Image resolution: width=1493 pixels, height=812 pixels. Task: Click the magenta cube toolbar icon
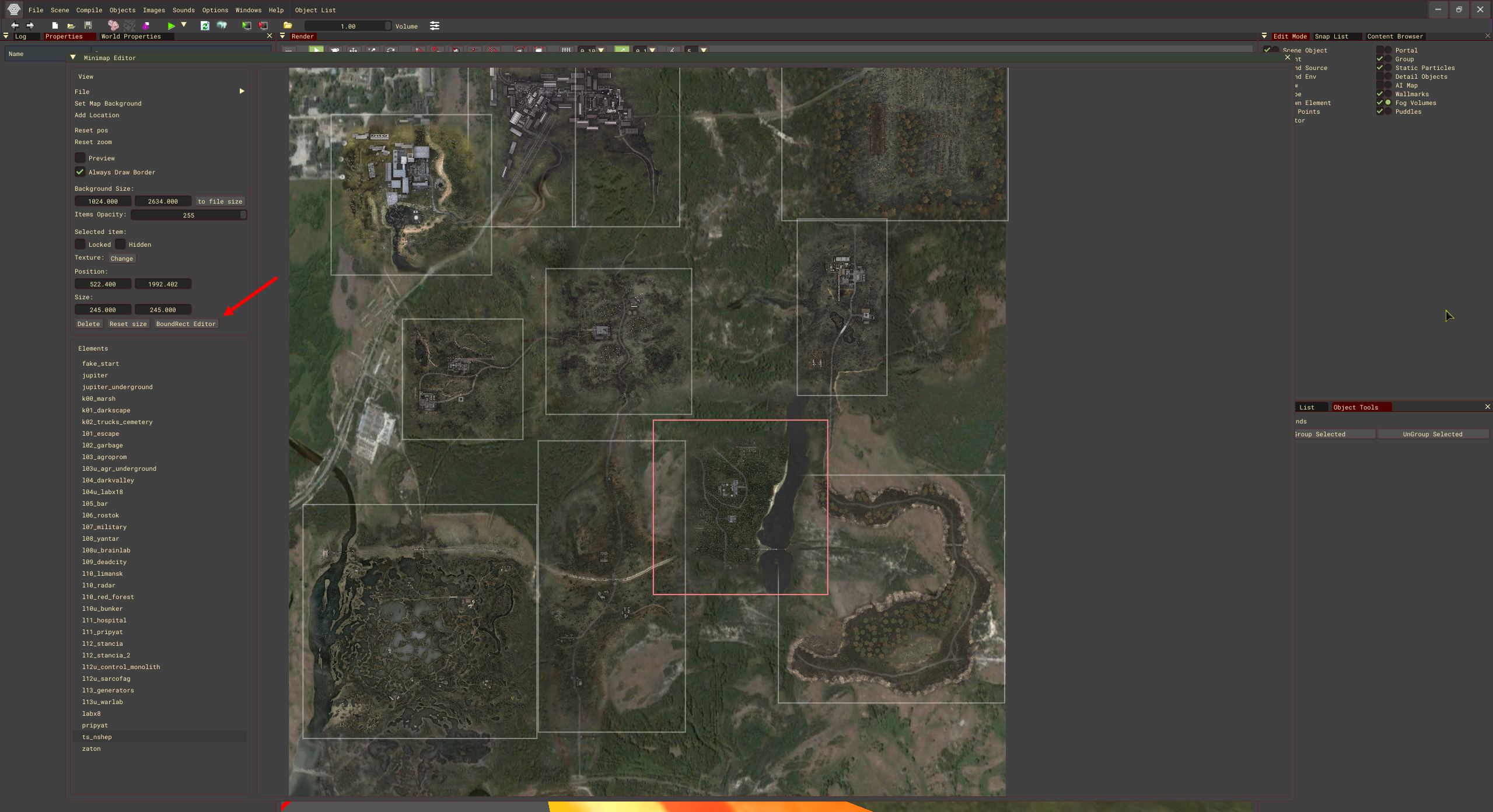pos(146,26)
